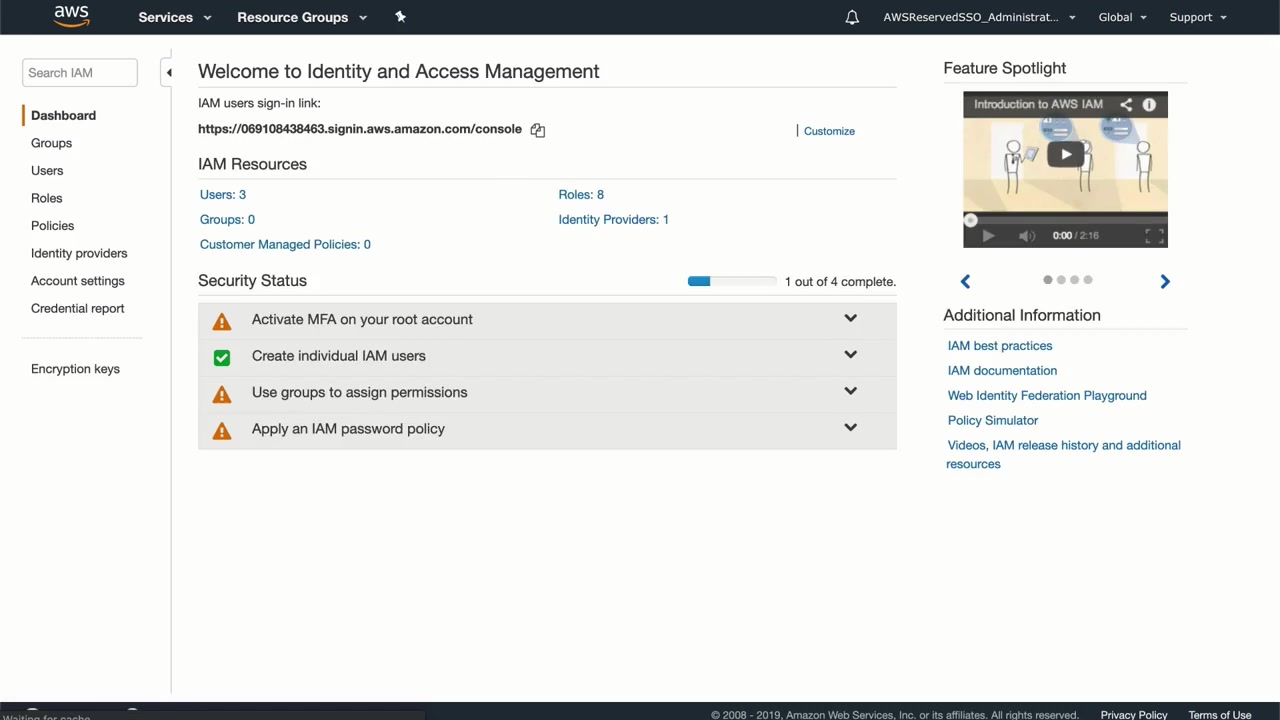Select Policies in the sidebar
The image size is (1280, 720).
tap(52, 226)
